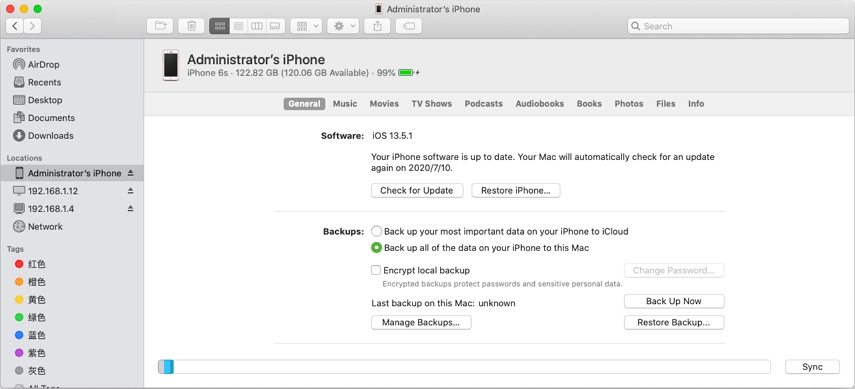Image resolution: width=855 pixels, height=389 pixels.
Task: Switch to the Audiobooks tab
Action: (x=540, y=104)
